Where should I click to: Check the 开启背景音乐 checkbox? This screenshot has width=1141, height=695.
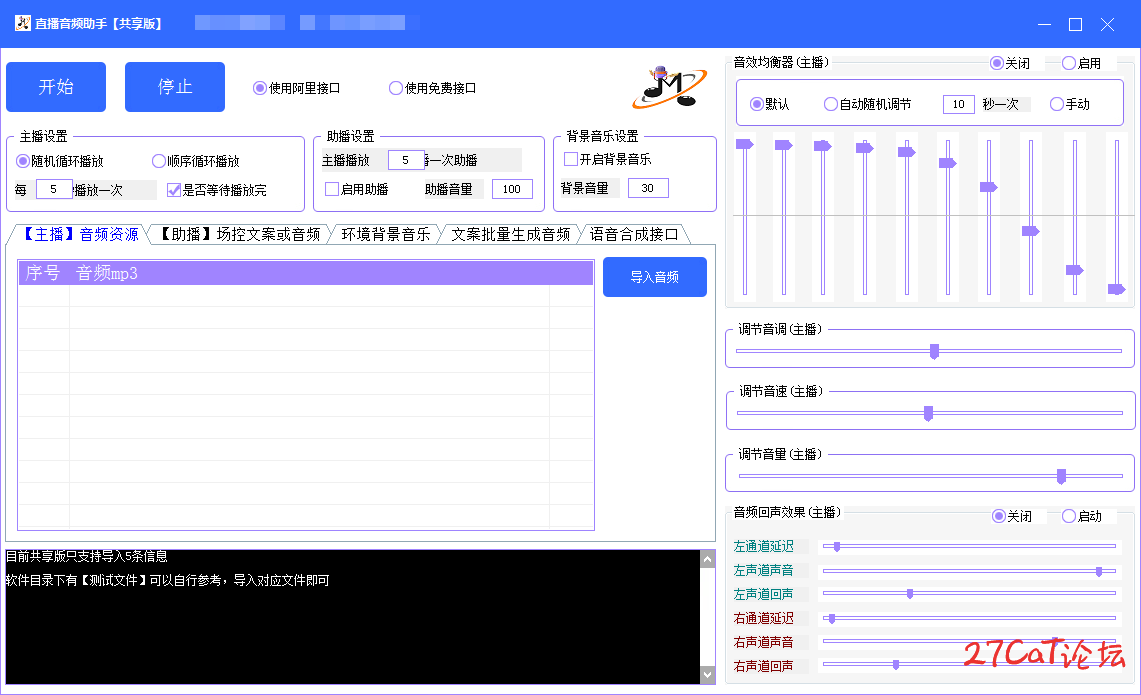(608, 159)
